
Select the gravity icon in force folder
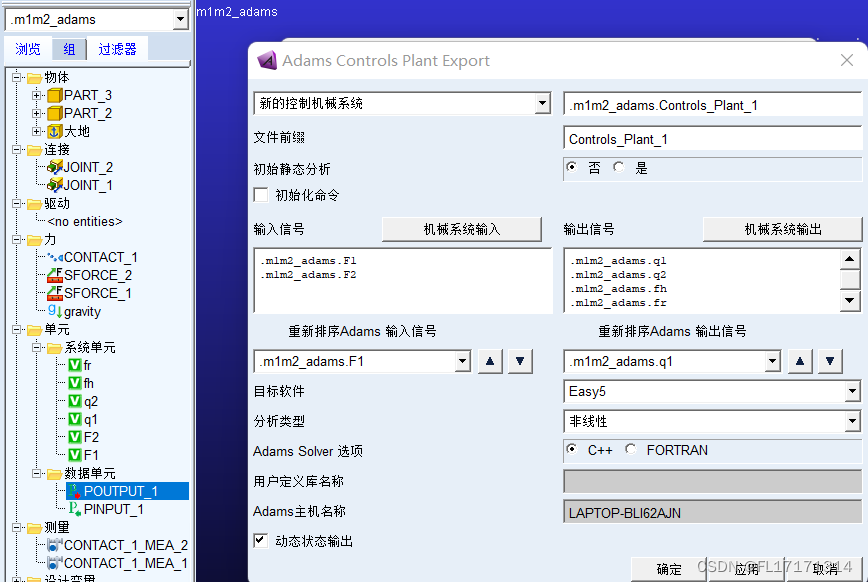55,311
